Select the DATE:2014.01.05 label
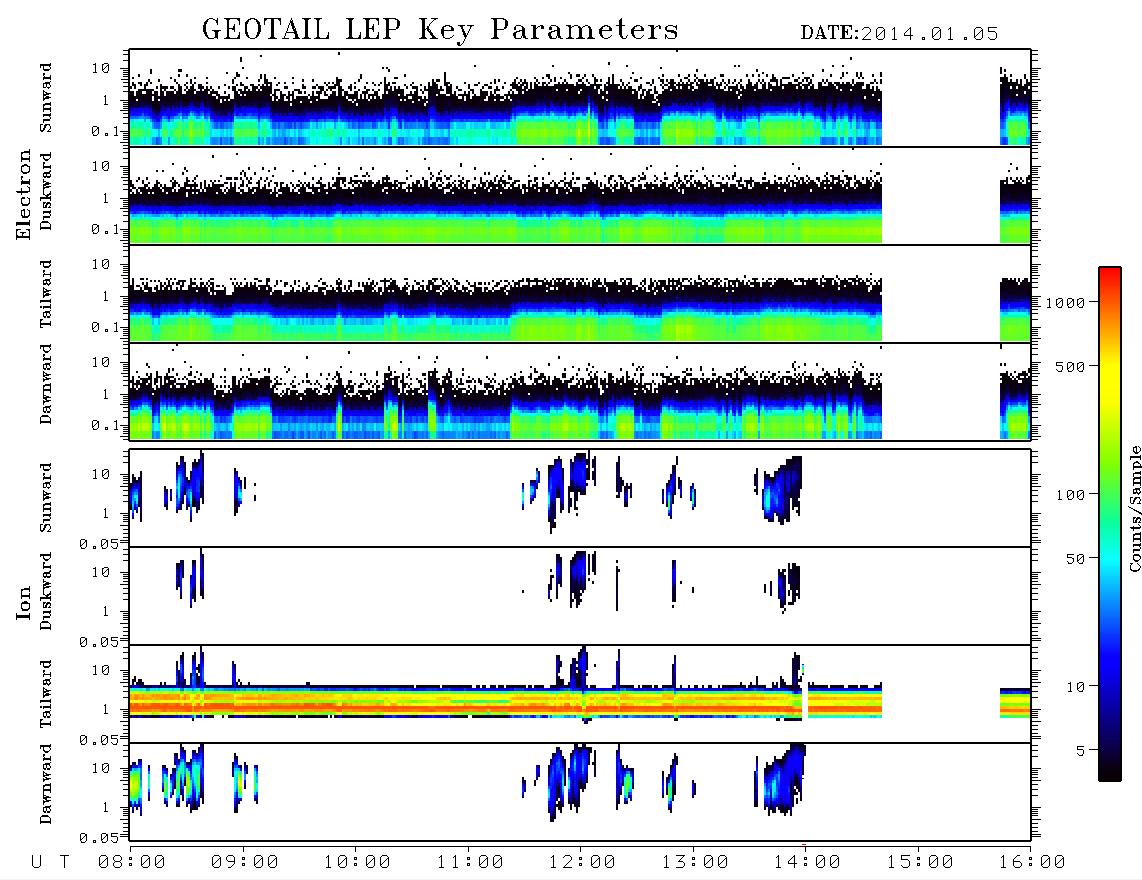Screen dimensions: 1142x880 (x=899, y=34)
